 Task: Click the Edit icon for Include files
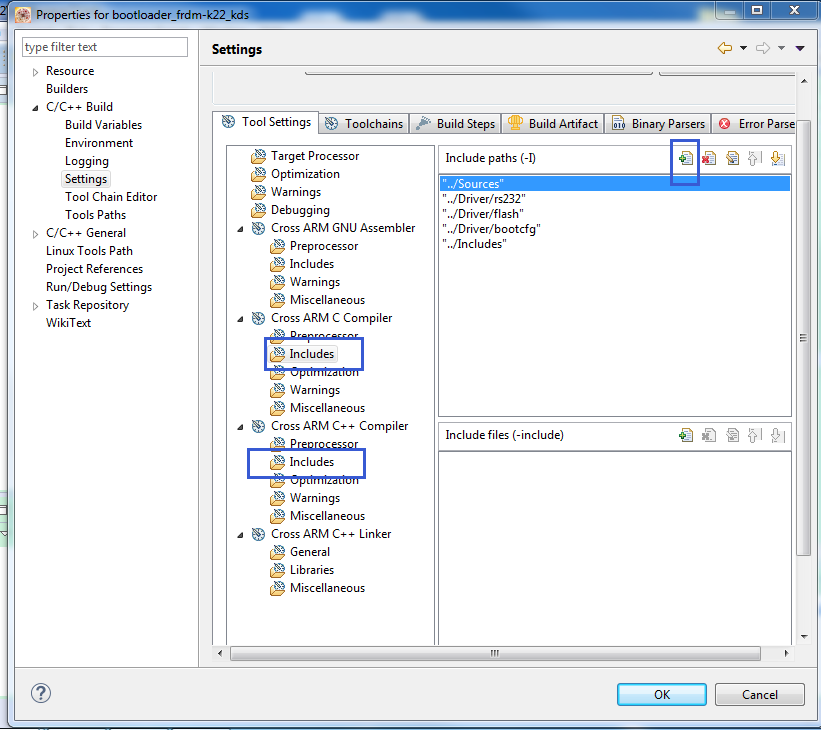(x=732, y=435)
